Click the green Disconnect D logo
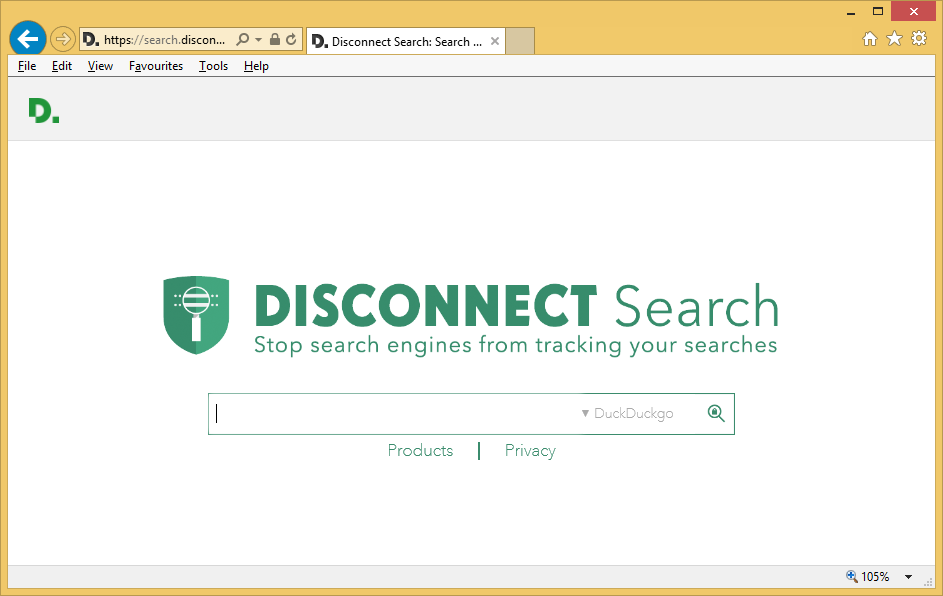 (x=43, y=110)
